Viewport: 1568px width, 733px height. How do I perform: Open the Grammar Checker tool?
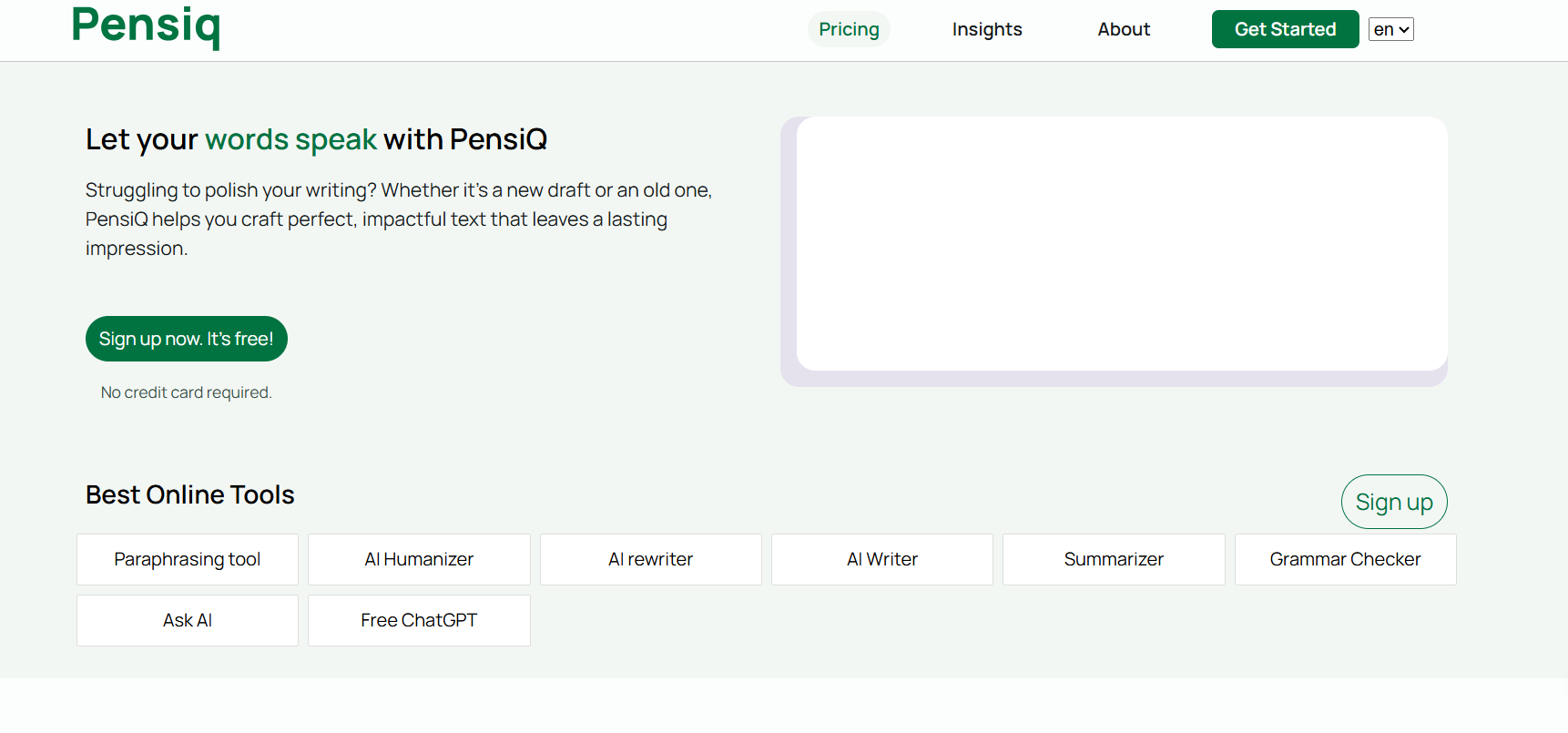[1346, 559]
